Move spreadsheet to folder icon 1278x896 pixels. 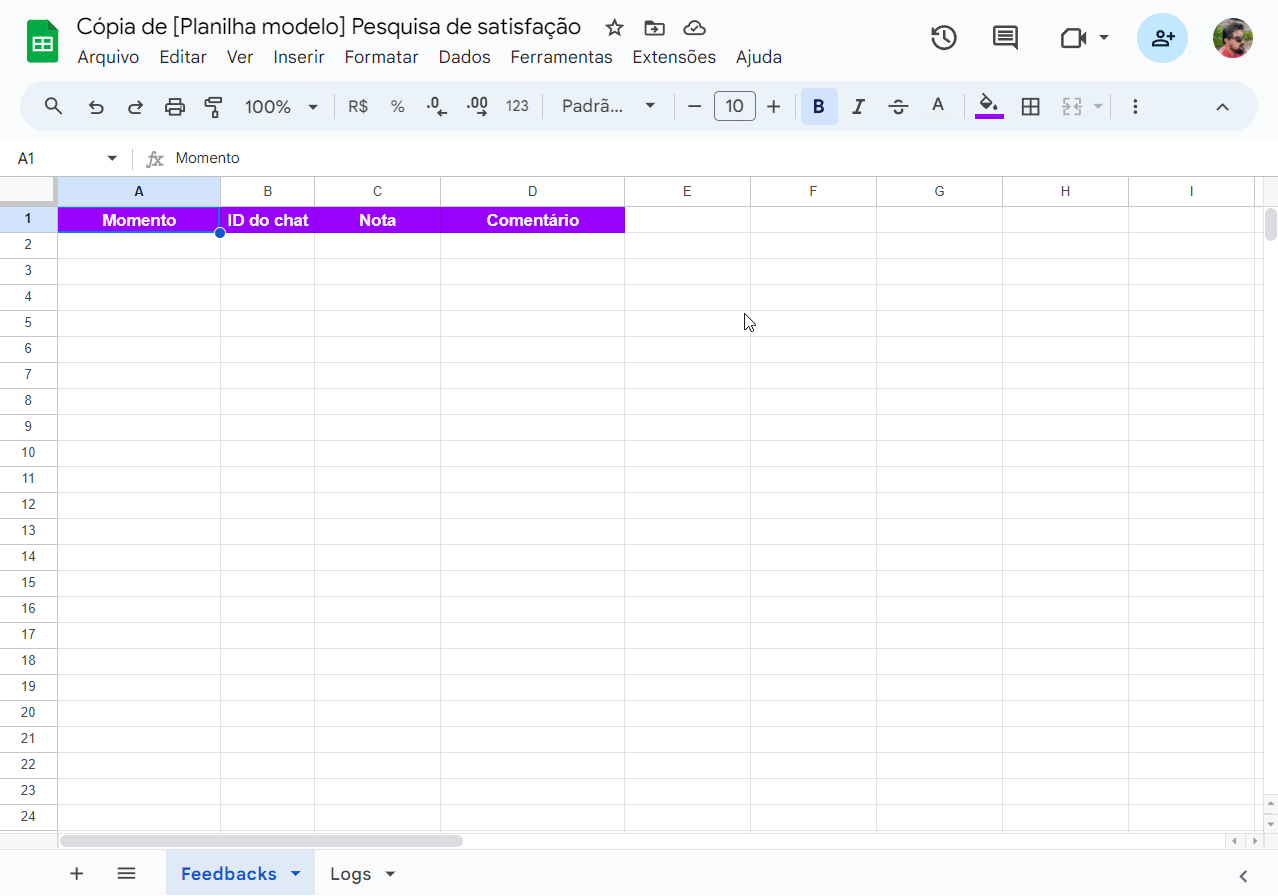[654, 28]
